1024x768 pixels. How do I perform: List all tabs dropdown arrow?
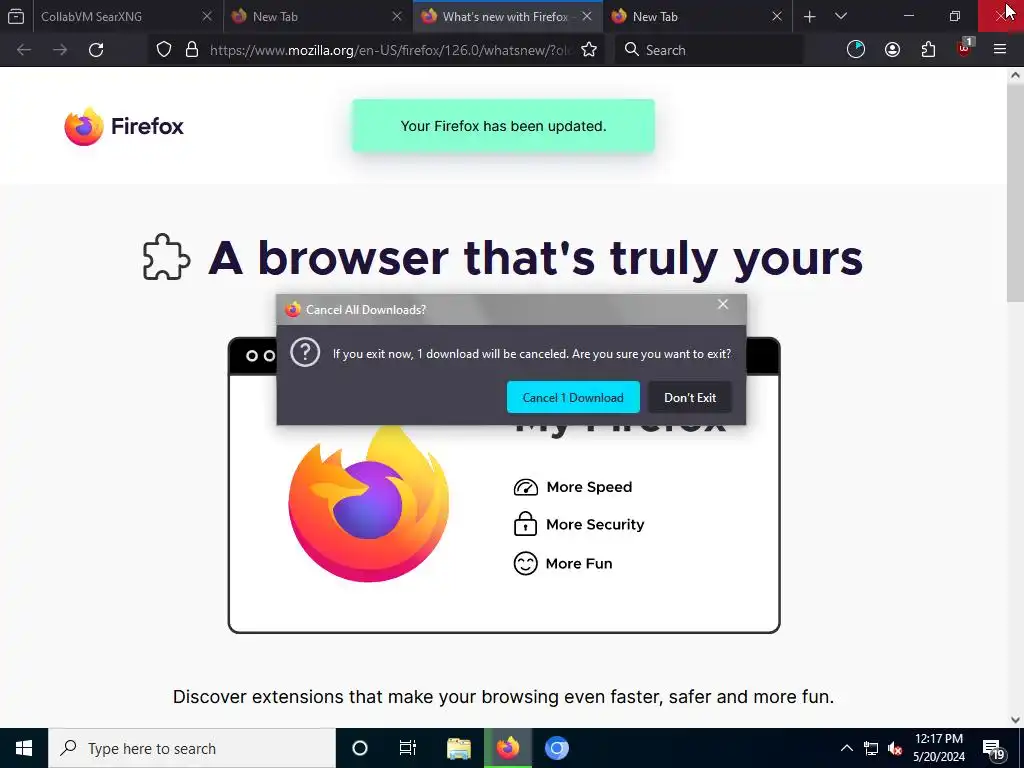click(x=841, y=16)
